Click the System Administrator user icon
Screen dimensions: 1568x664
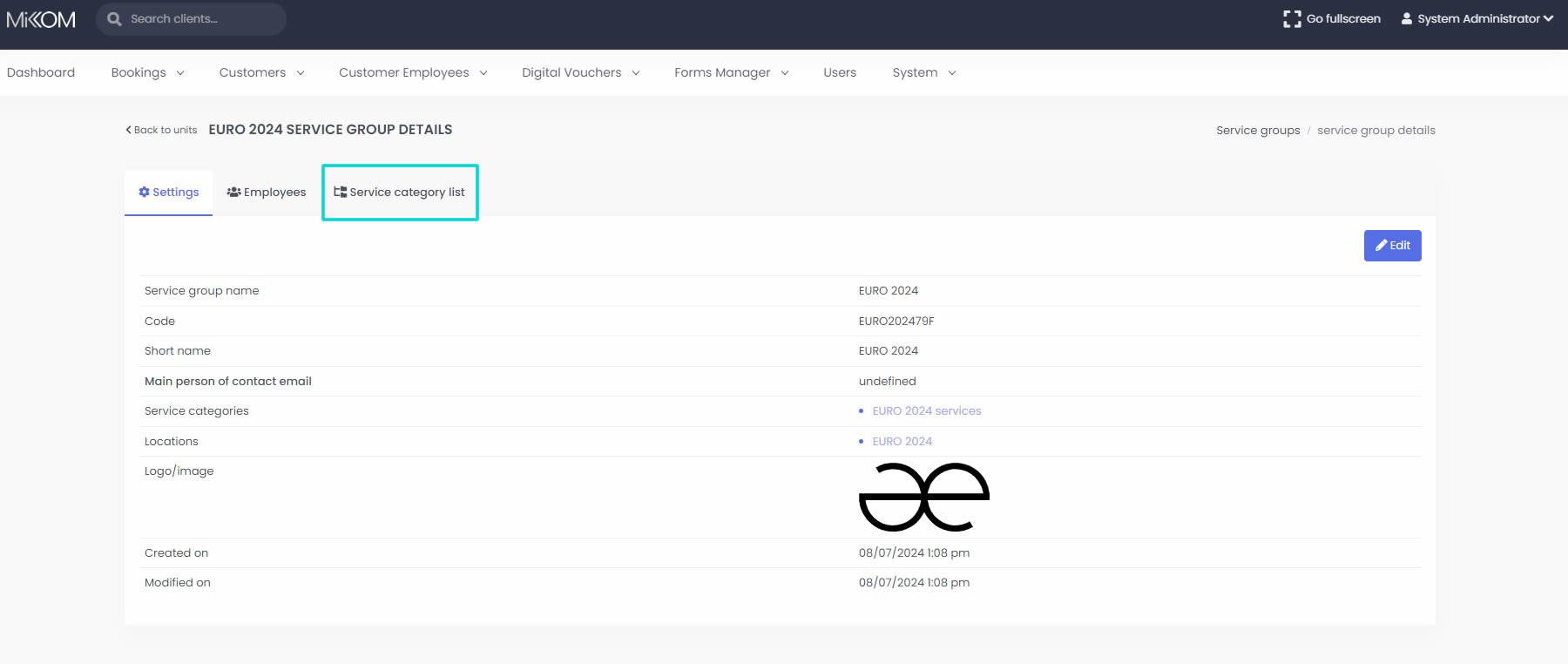tap(1406, 18)
